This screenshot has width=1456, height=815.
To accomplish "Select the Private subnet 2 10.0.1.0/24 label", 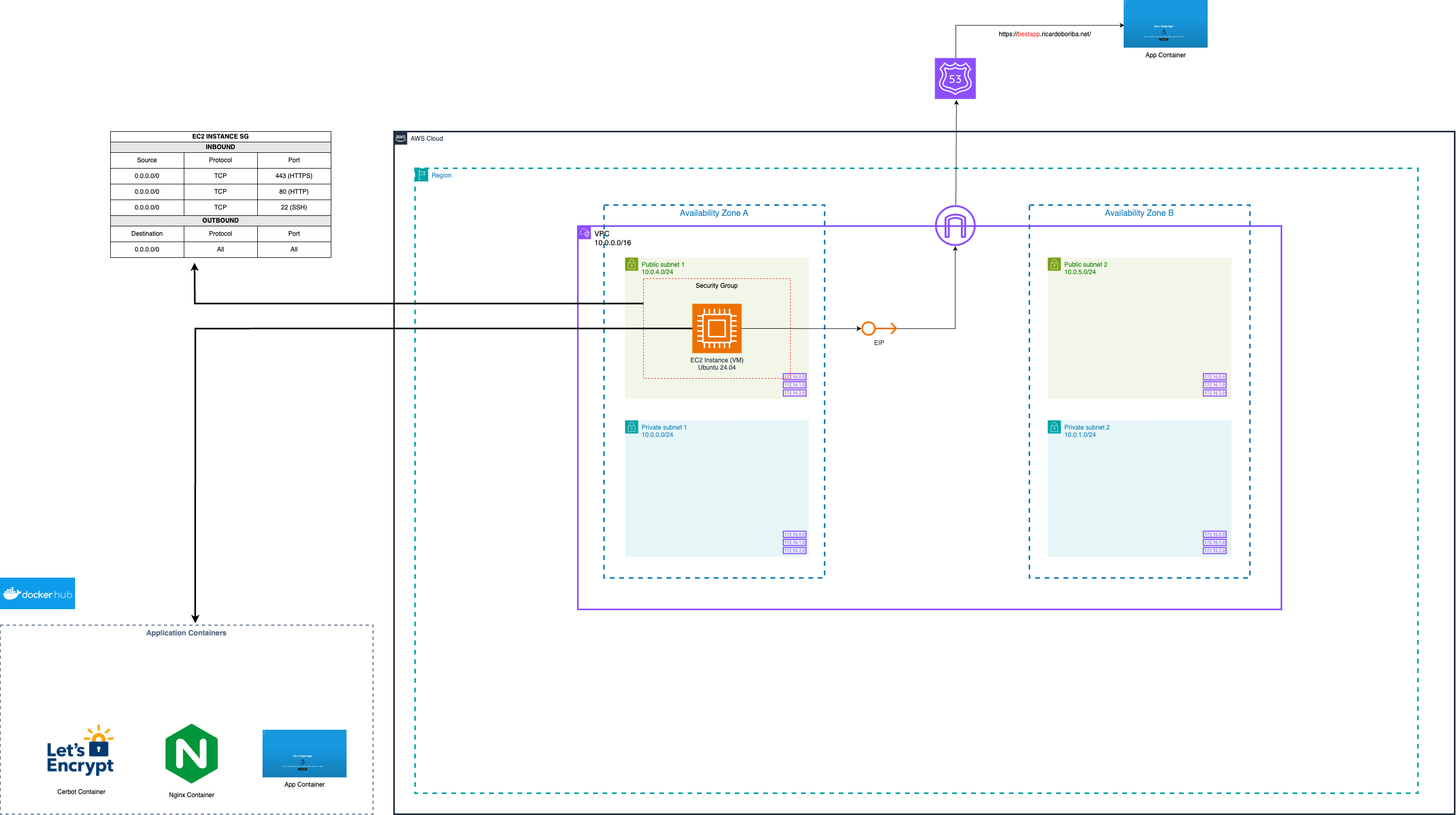I will pyautogui.click(x=1087, y=431).
